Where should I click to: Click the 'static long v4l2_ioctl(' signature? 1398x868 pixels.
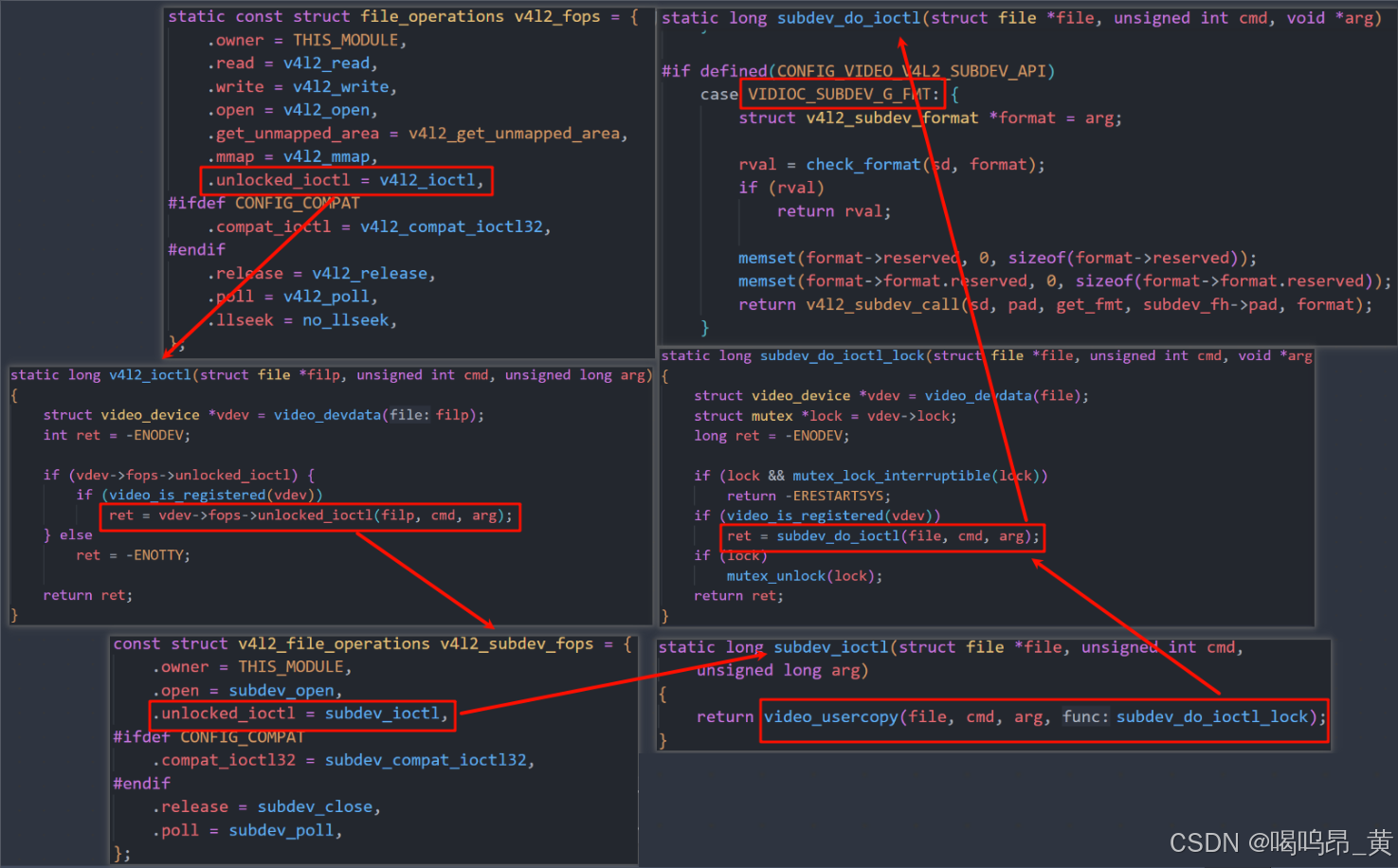(x=331, y=375)
